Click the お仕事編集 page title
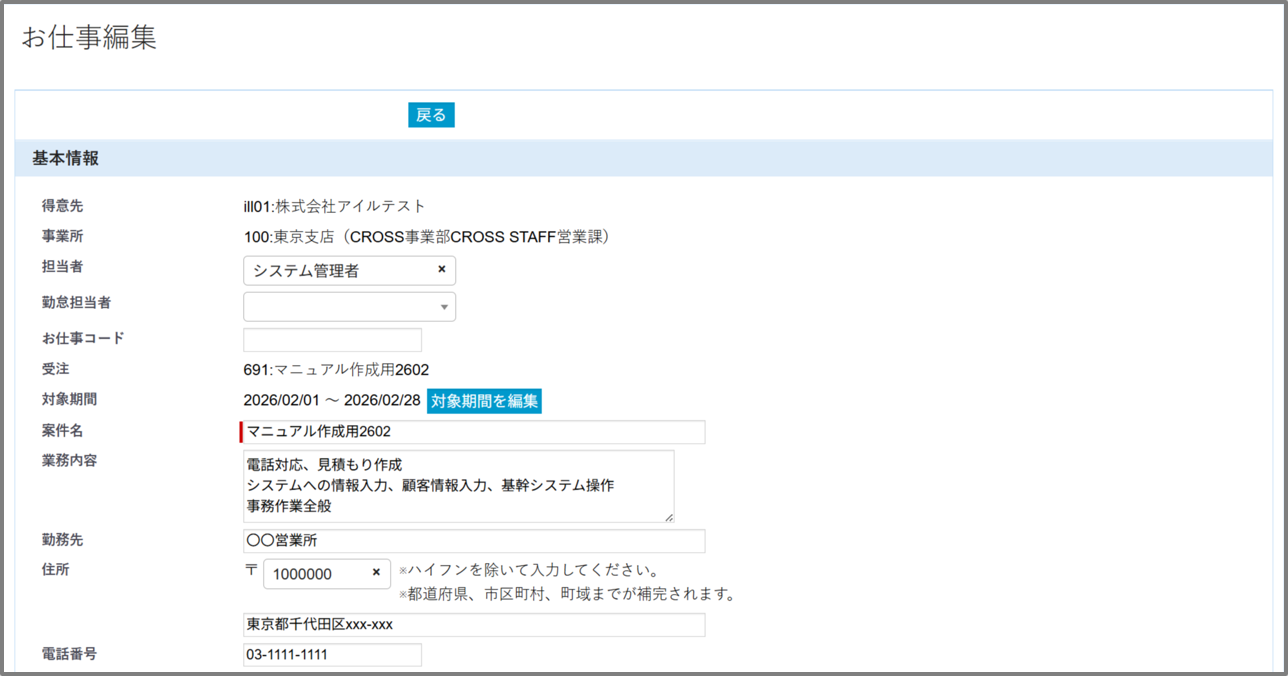 click(x=89, y=38)
